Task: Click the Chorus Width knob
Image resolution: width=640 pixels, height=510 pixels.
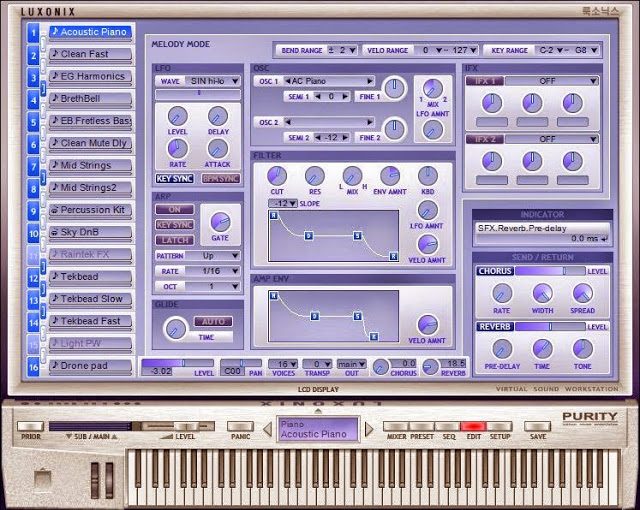Action: pyautogui.click(x=542, y=293)
